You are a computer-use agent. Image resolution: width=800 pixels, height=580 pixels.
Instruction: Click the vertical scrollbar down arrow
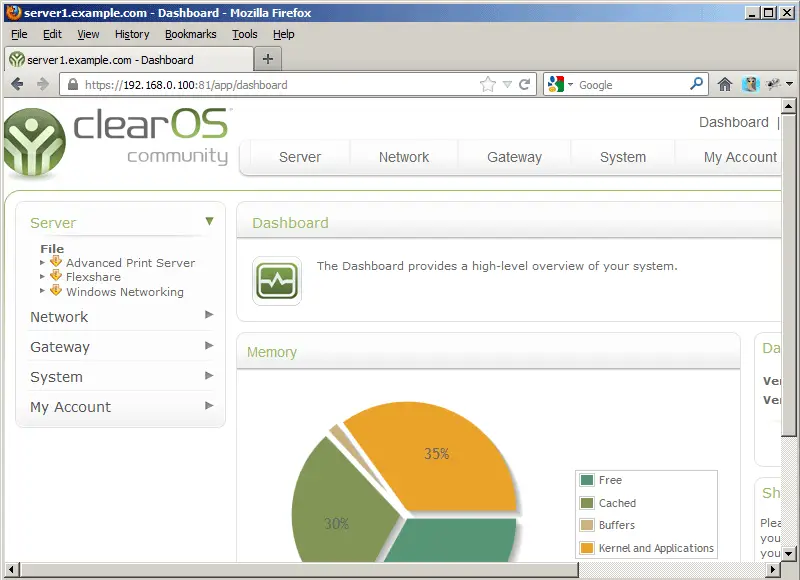788,553
